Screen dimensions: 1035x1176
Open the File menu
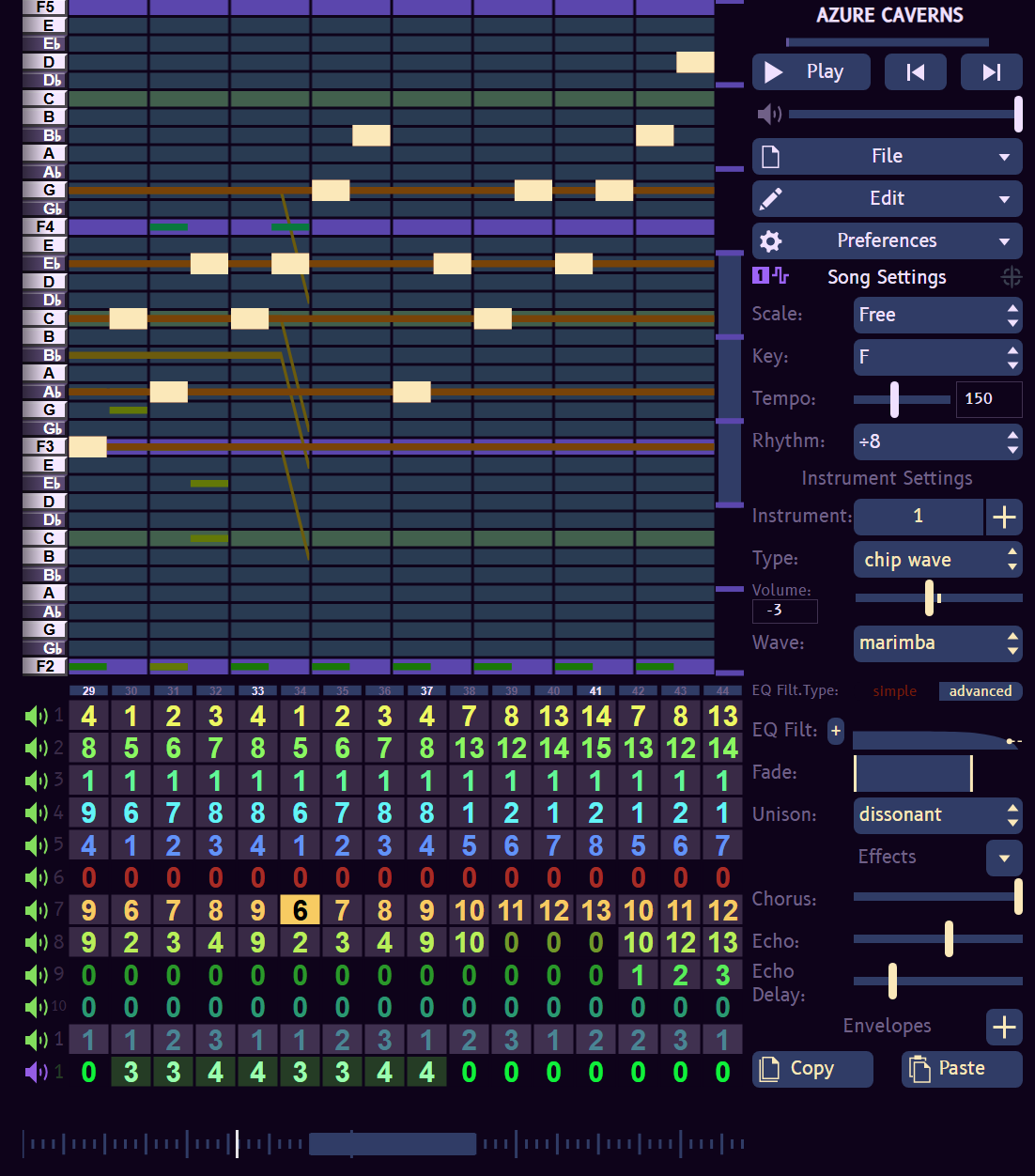(x=888, y=157)
